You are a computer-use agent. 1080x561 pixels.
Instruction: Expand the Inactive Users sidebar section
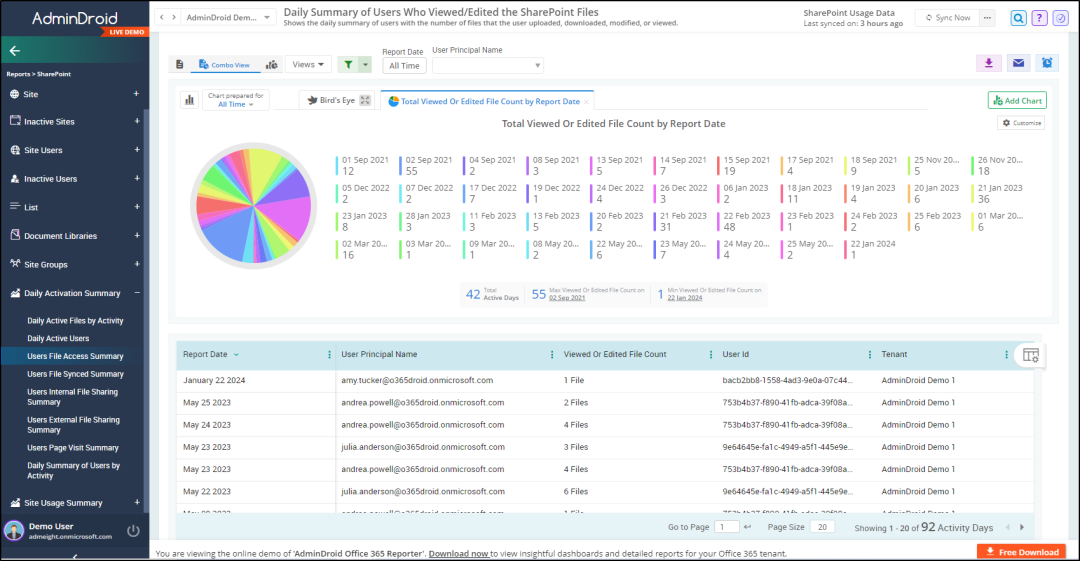[136, 178]
